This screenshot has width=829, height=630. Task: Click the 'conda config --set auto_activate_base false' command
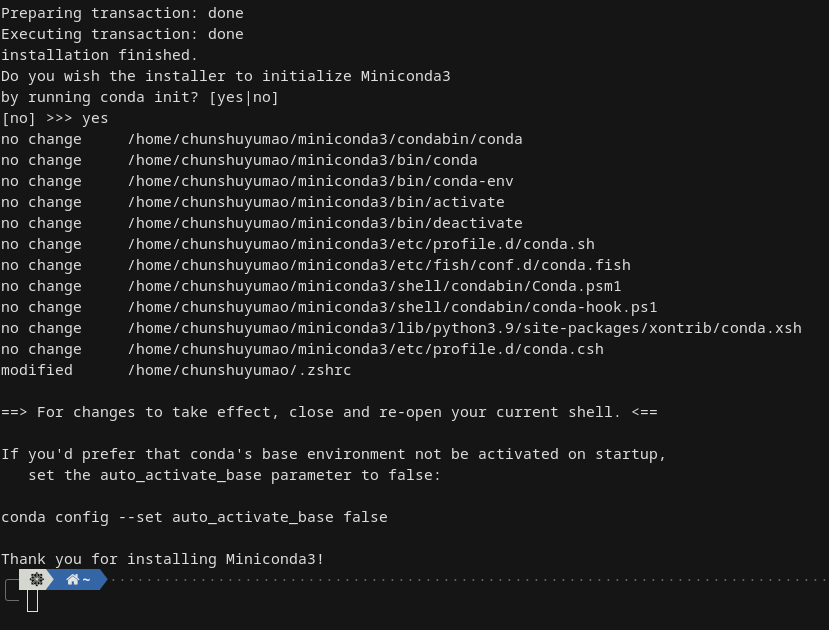(194, 517)
